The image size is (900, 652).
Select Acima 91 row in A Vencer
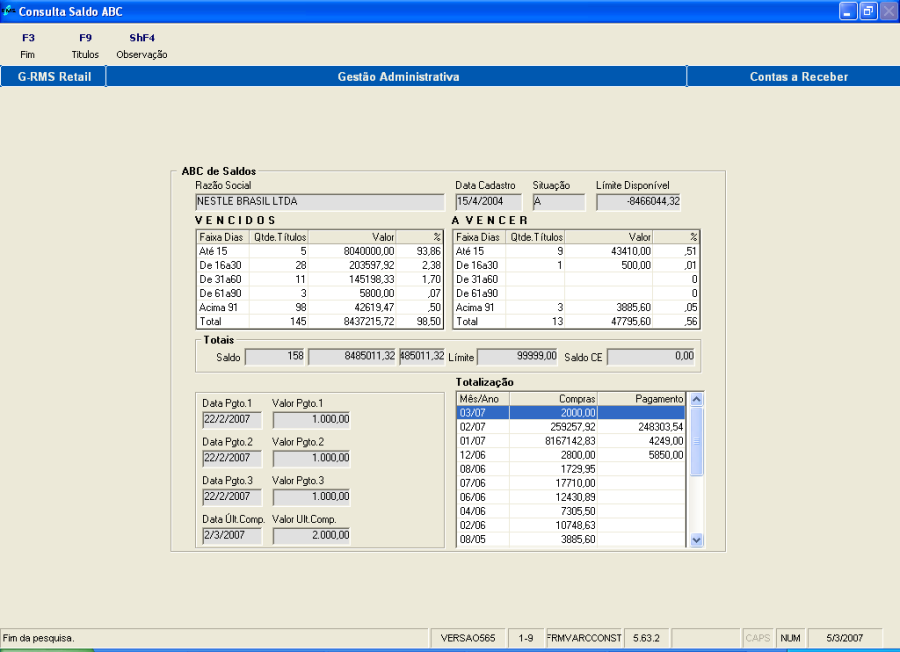click(x=576, y=307)
